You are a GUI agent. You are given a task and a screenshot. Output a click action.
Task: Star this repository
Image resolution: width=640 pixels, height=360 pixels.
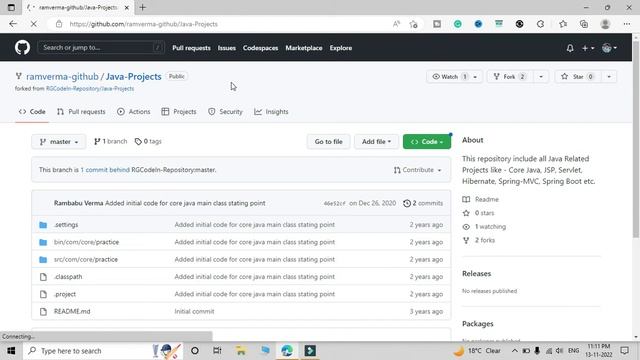point(578,77)
